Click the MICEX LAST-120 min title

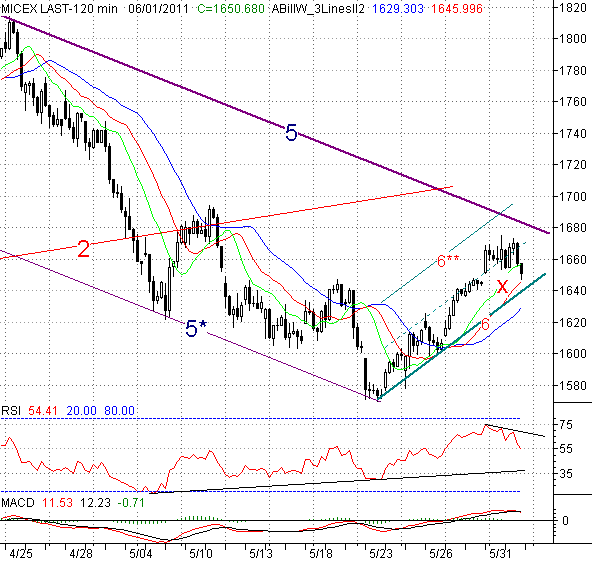[59, 8]
